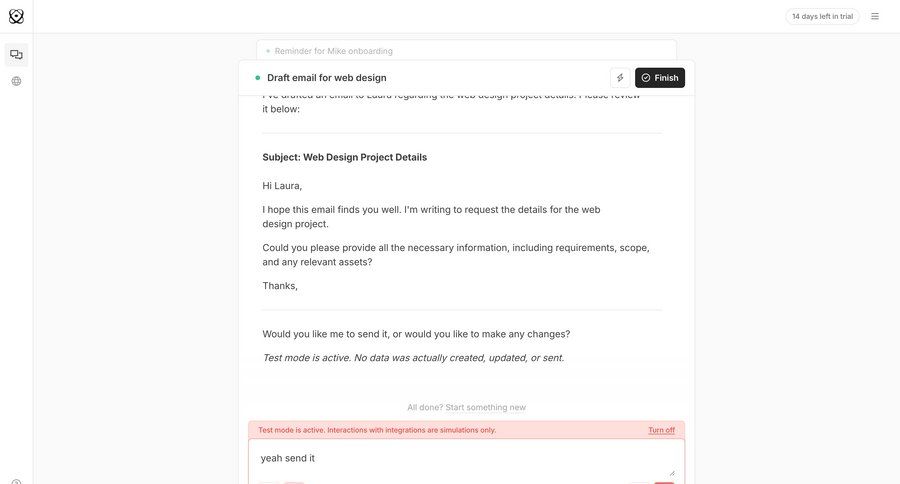Focus the message box containing 'yeah send it'
900x484 pixels.
[460, 458]
